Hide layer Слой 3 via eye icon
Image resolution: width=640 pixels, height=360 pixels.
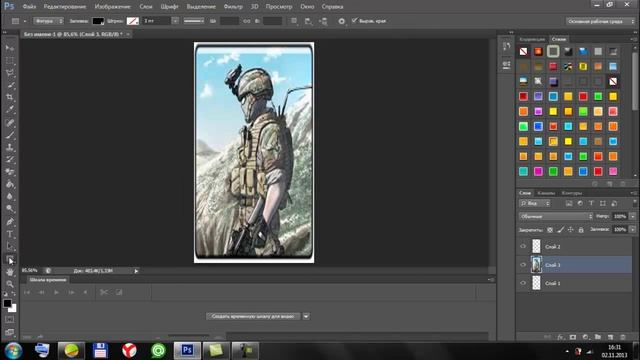(x=523, y=264)
